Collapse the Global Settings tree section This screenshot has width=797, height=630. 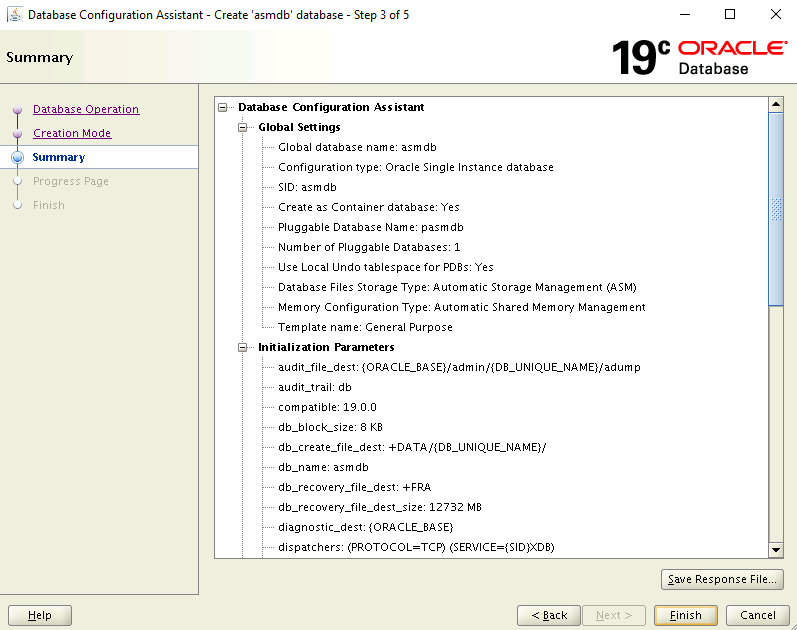[242, 127]
